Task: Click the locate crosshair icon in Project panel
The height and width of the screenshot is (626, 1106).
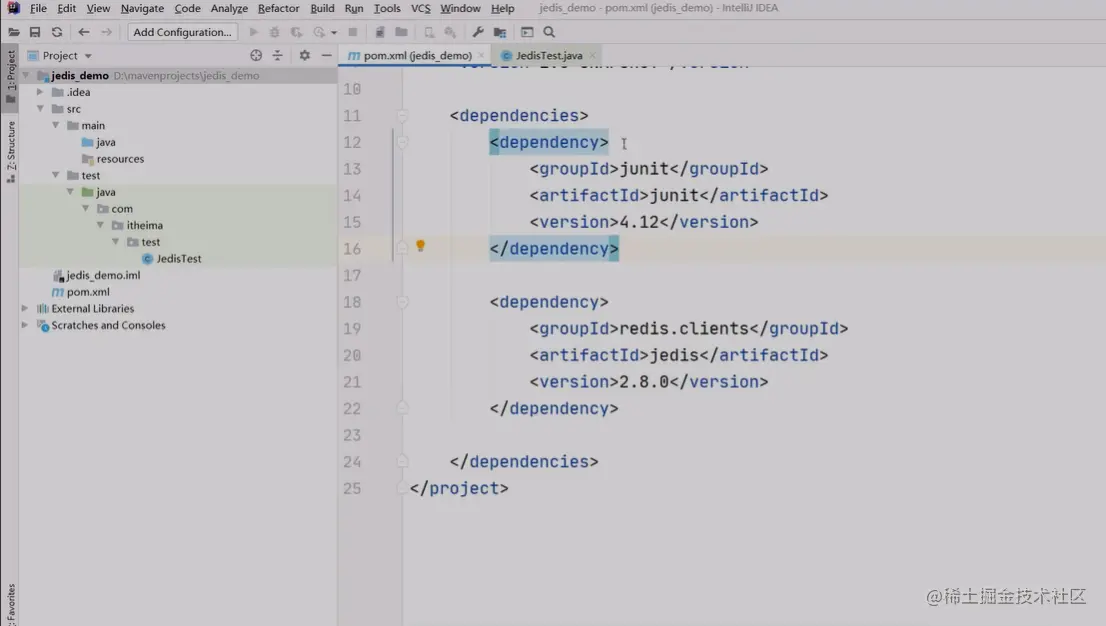Action: [256, 56]
